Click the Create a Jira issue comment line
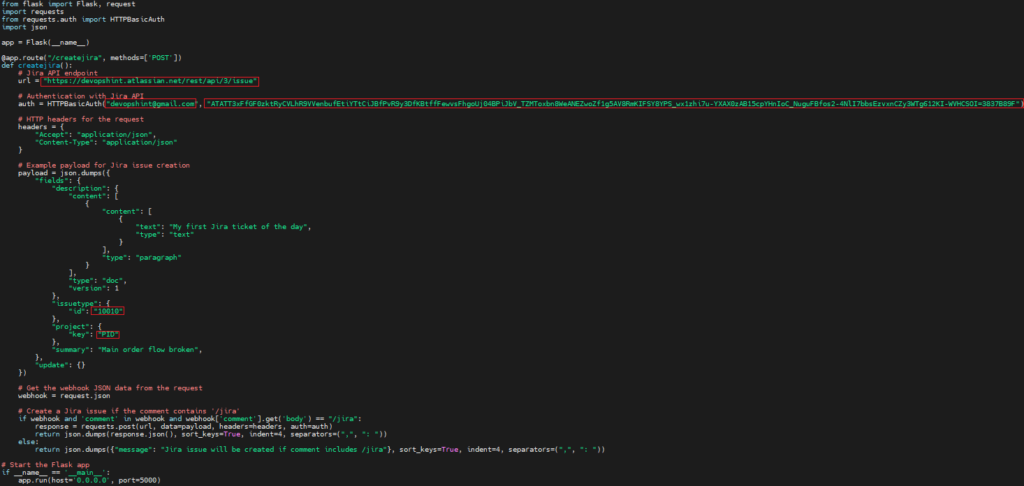Viewport: 1024px width, 486px height. tap(129, 411)
